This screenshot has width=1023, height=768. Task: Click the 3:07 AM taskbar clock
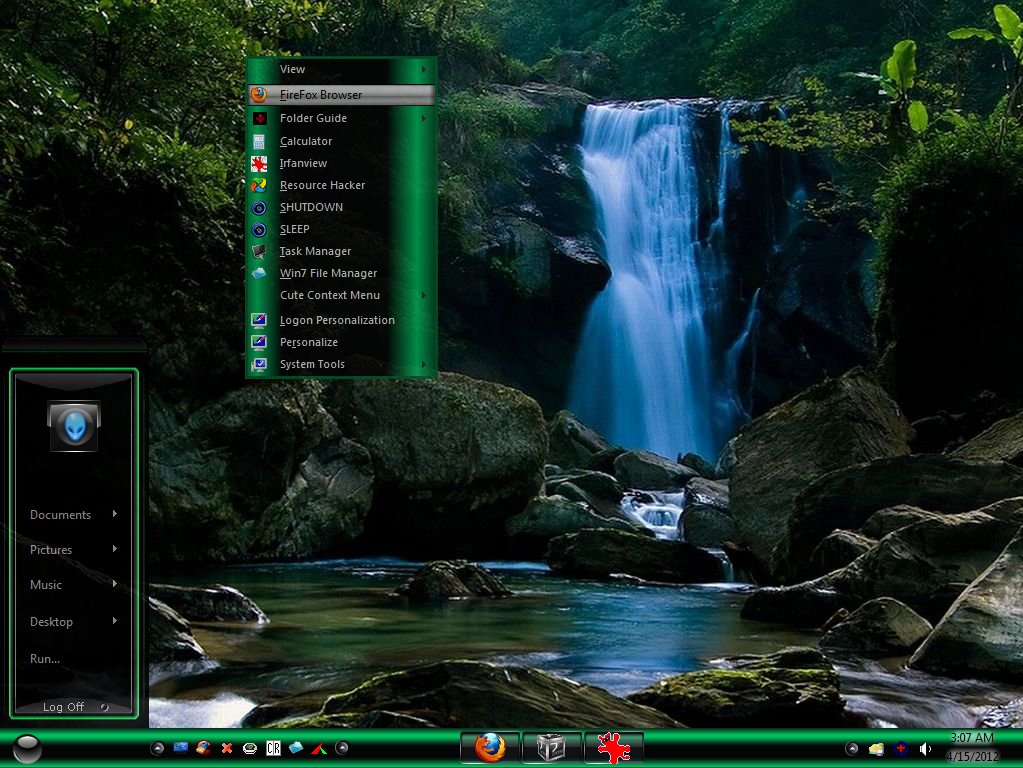971,737
